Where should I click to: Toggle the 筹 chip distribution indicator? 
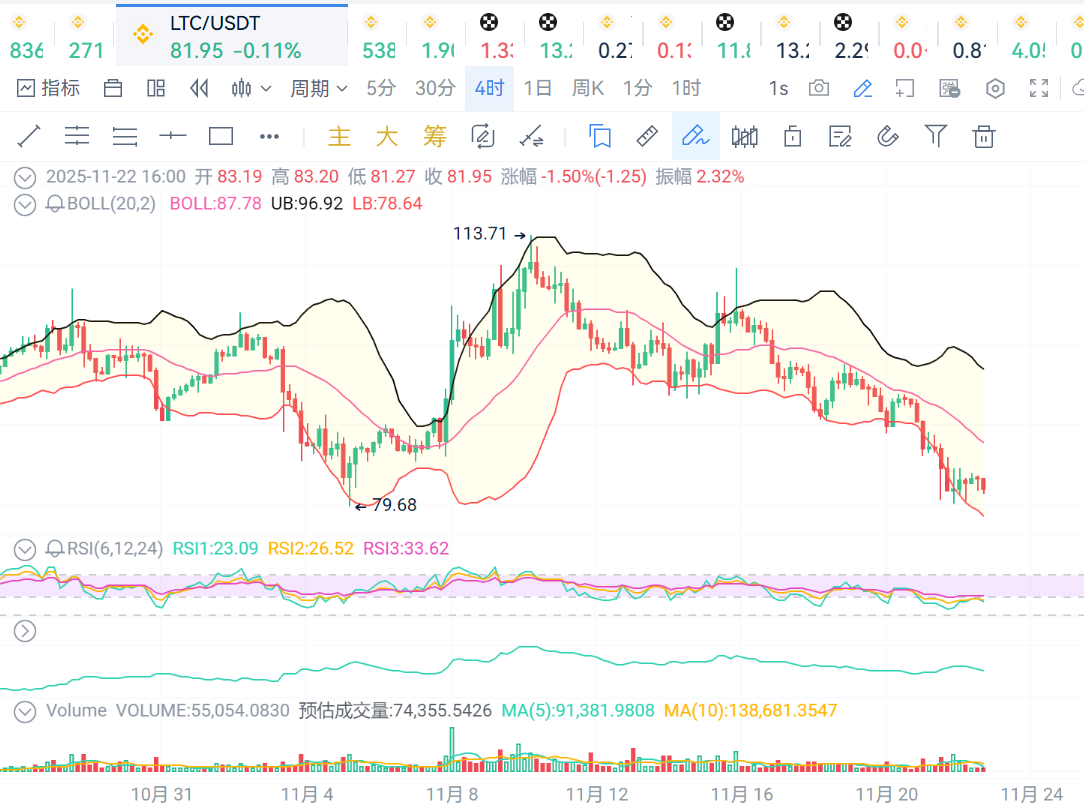[434, 136]
